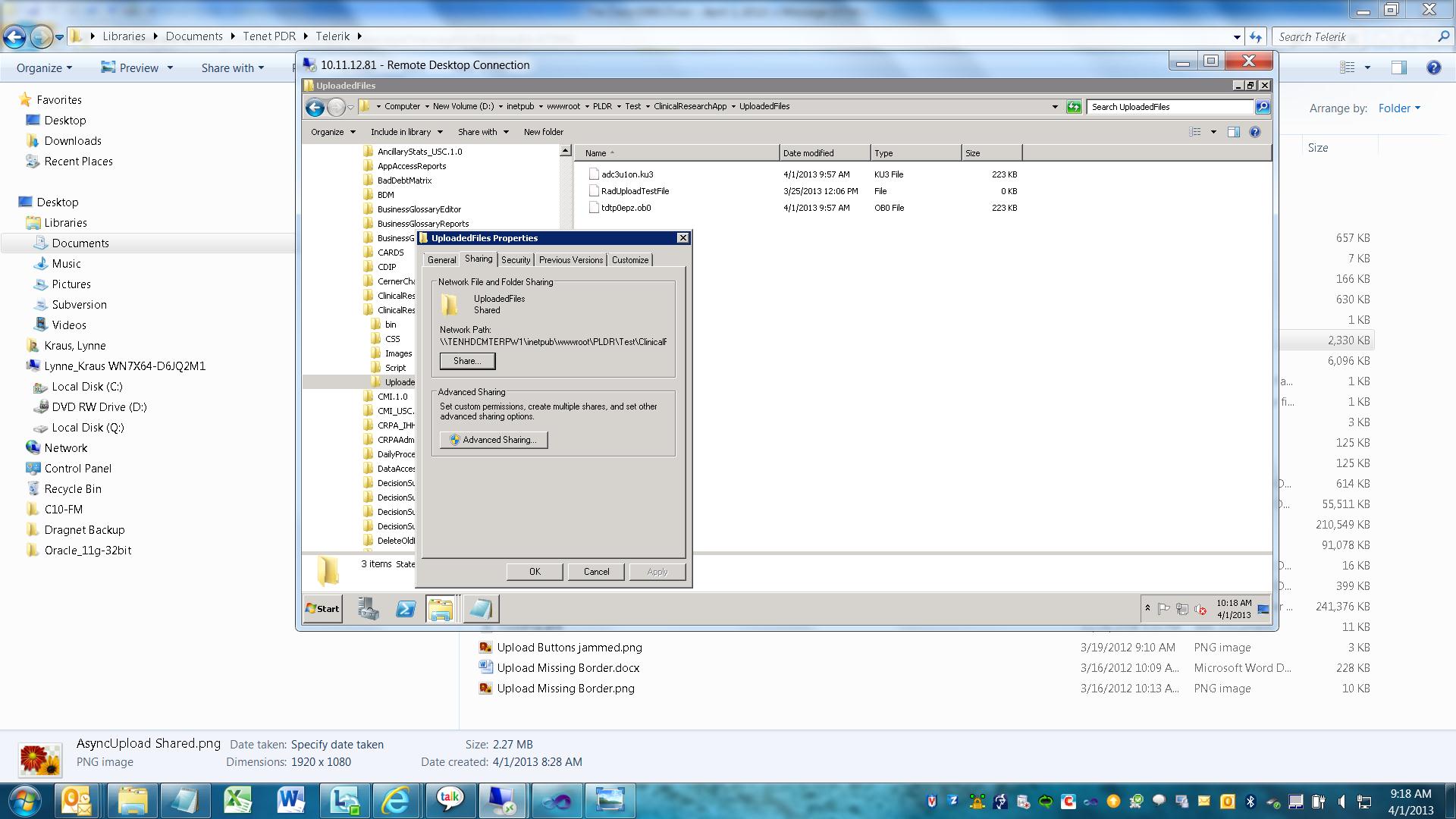This screenshot has height=819, width=1456.
Task: Close the UploadedFiles Properties dialog
Action: [x=682, y=238]
